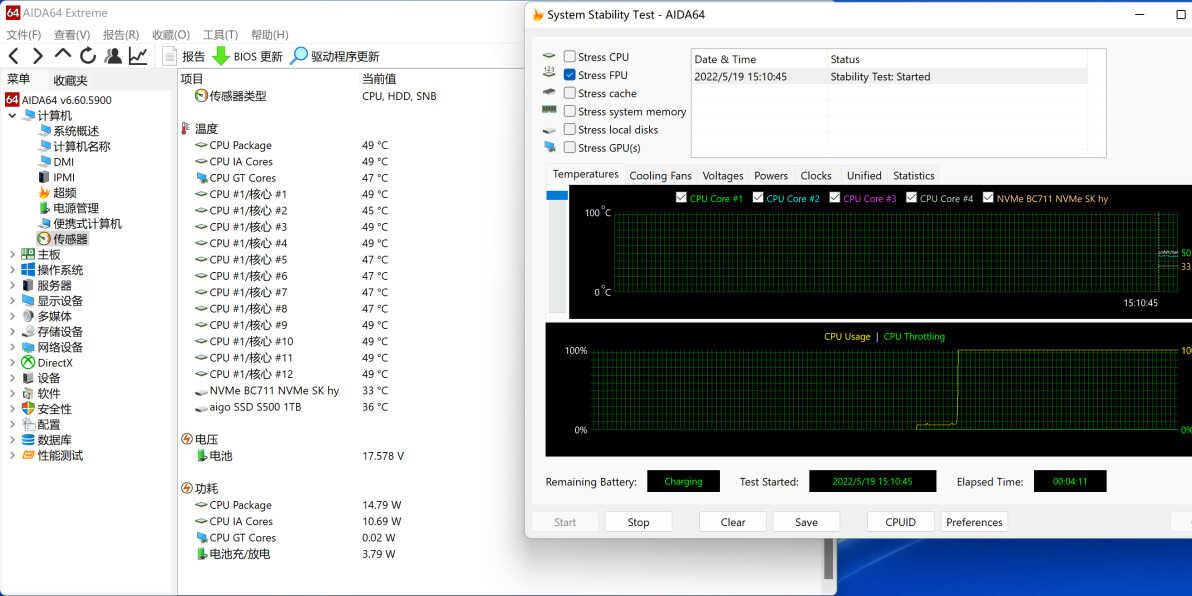Open the 便携式计算机 tree entry
The image size is (1192, 596).
[87, 224]
